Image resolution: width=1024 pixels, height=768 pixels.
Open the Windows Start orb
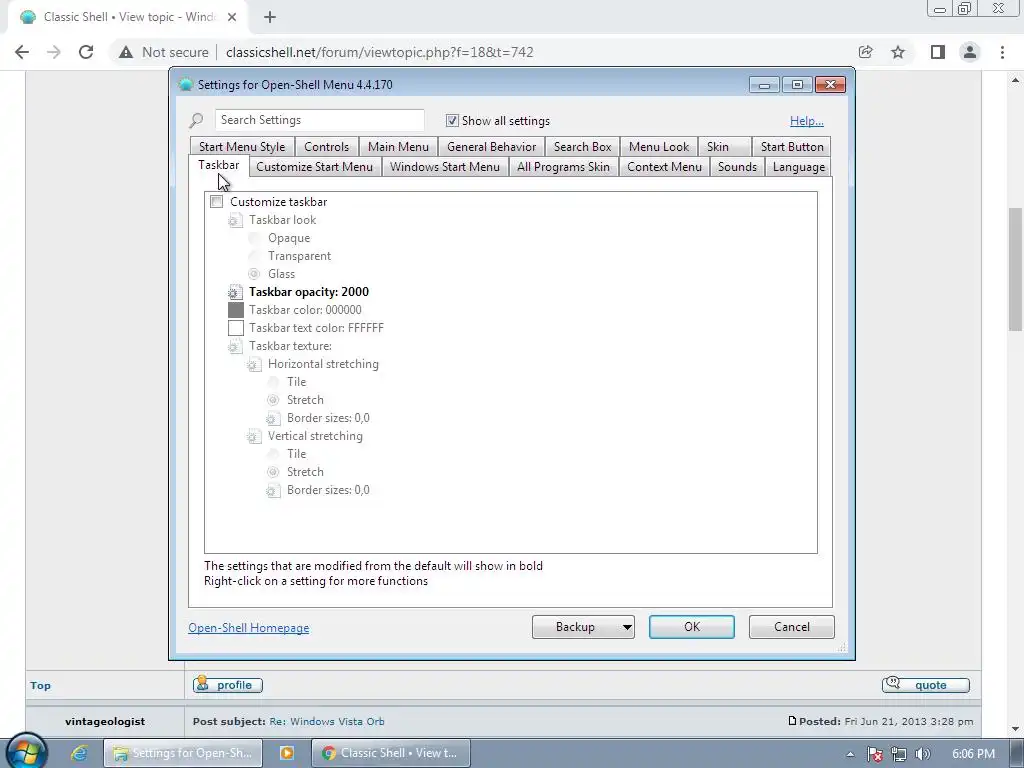[x=27, y=751]
